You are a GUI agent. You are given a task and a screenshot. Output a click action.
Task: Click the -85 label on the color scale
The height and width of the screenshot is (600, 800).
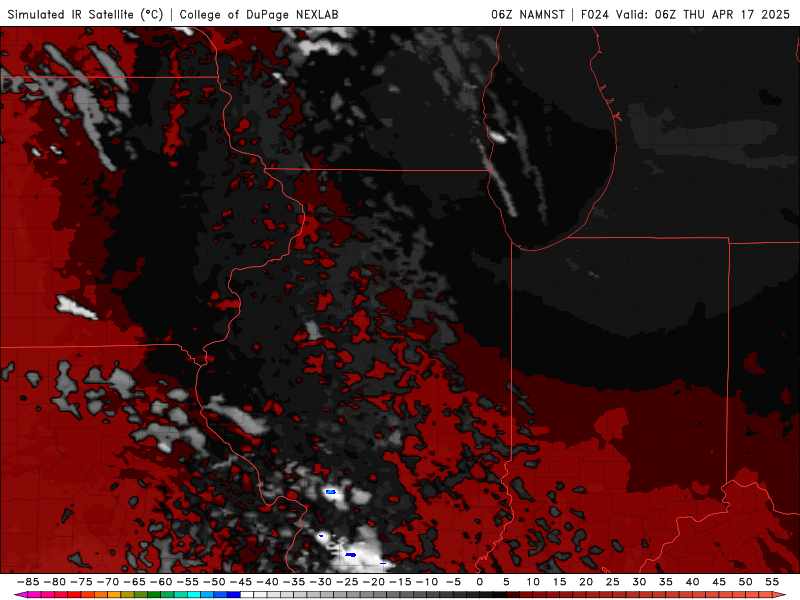(28, 582)
